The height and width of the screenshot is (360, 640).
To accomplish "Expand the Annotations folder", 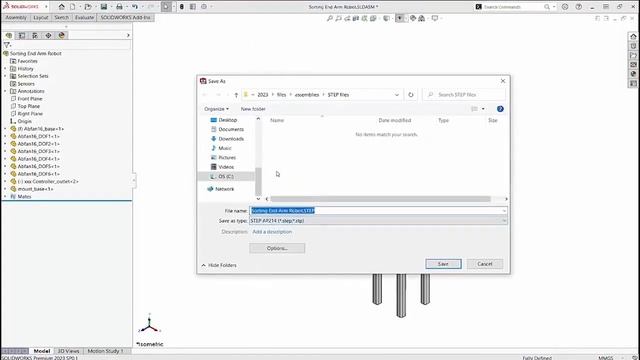I will click(x=5, y=91).
